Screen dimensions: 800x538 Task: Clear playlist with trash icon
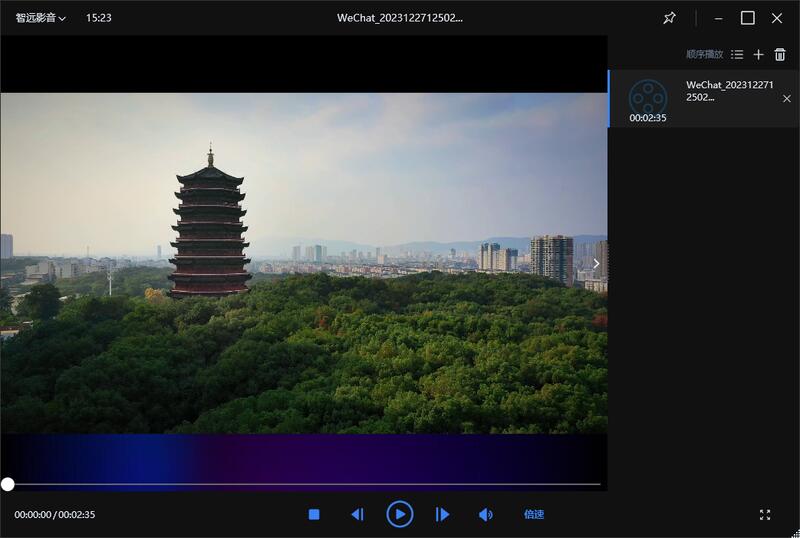pos(780,54)
